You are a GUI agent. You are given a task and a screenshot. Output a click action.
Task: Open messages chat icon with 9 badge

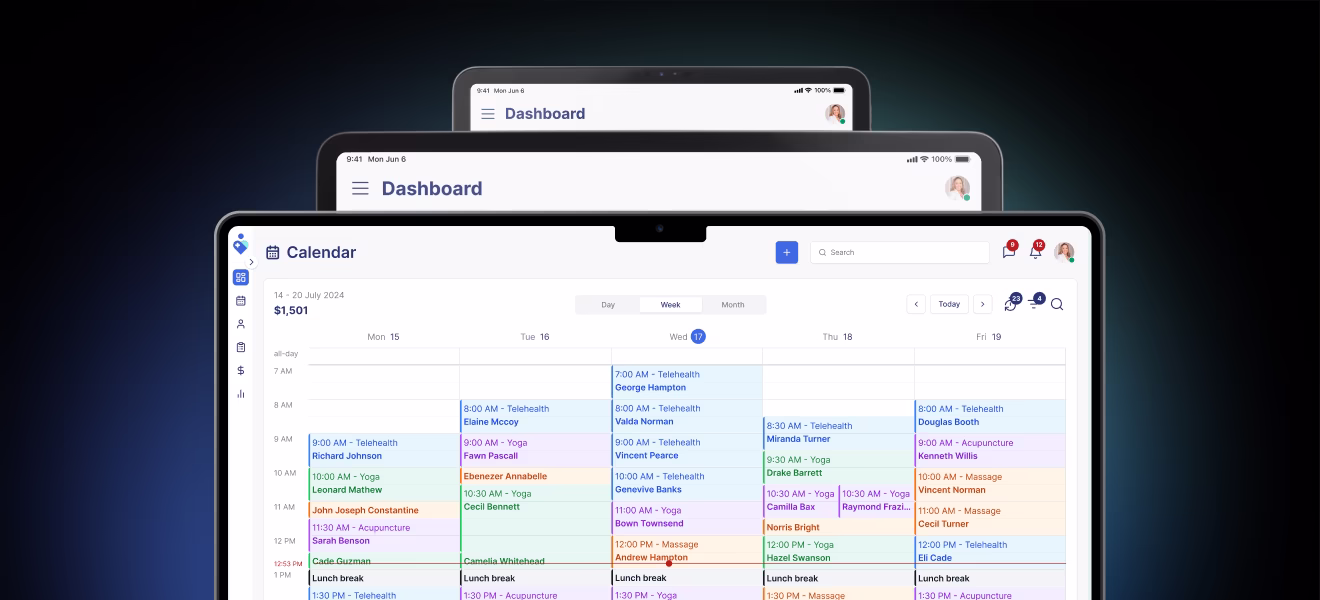[x=1008, y=252]
